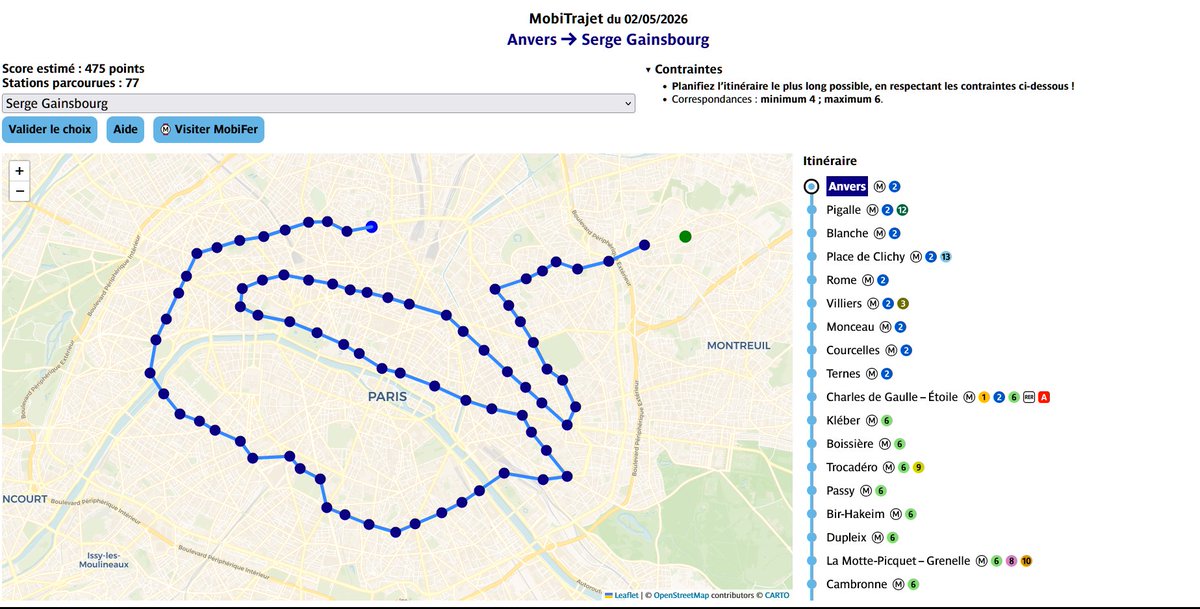
Task: Click the line 1 badge at Charles de Gaulle – Étoile
Action: tap(984, 397)
